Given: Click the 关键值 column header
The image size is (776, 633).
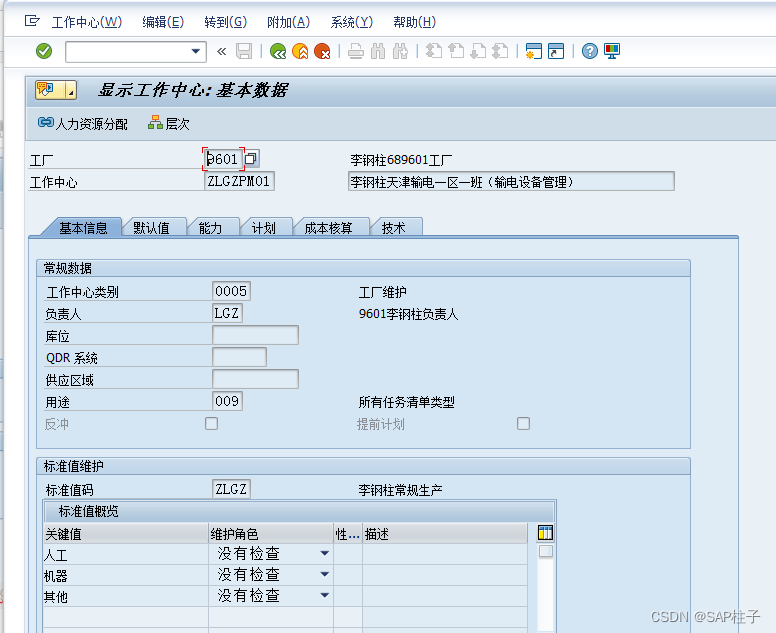Looking at the screenshot, I should click(126, 534).
